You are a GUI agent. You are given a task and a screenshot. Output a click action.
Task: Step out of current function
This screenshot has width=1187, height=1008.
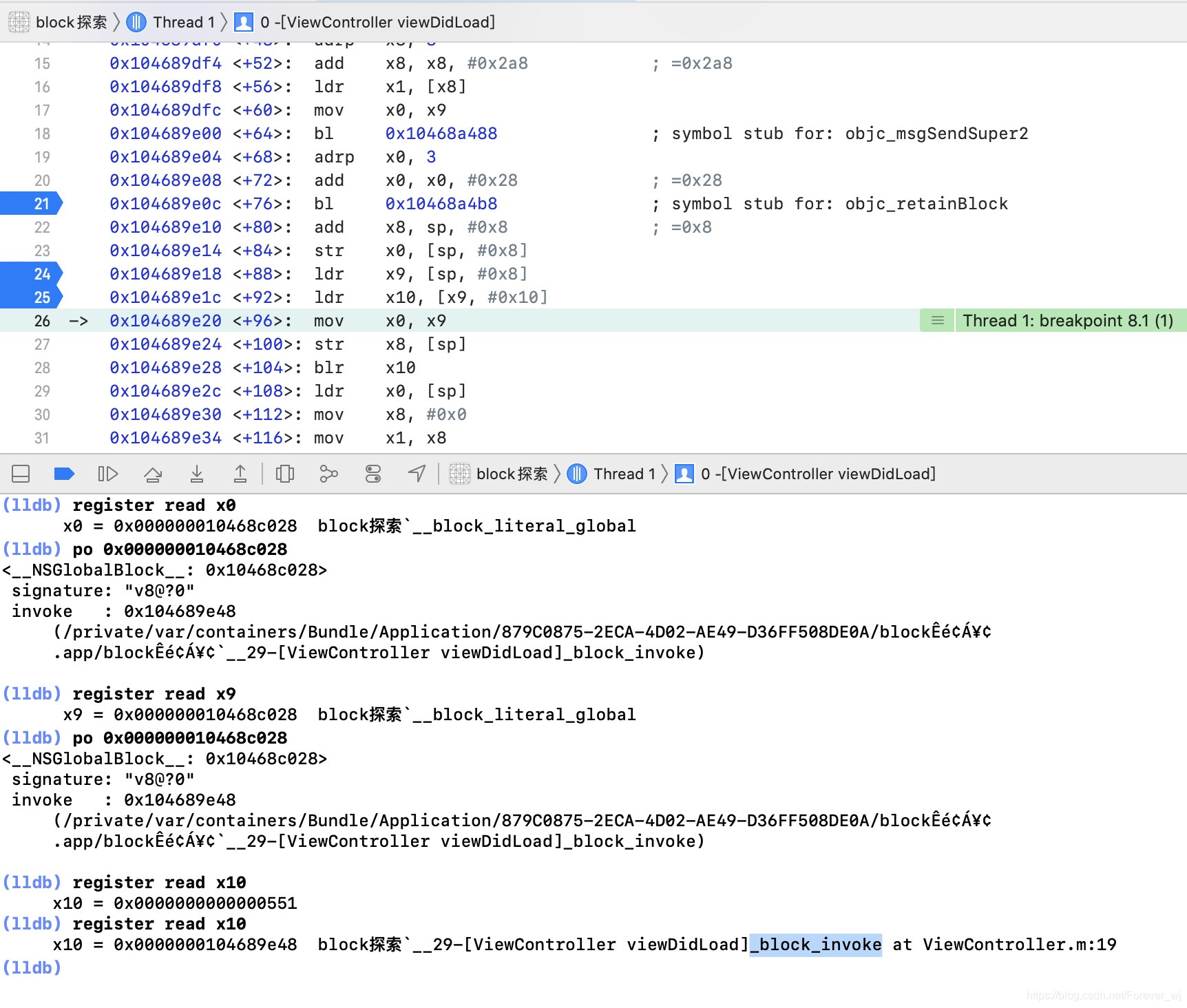pyautogui.click(x=240, y=474)
